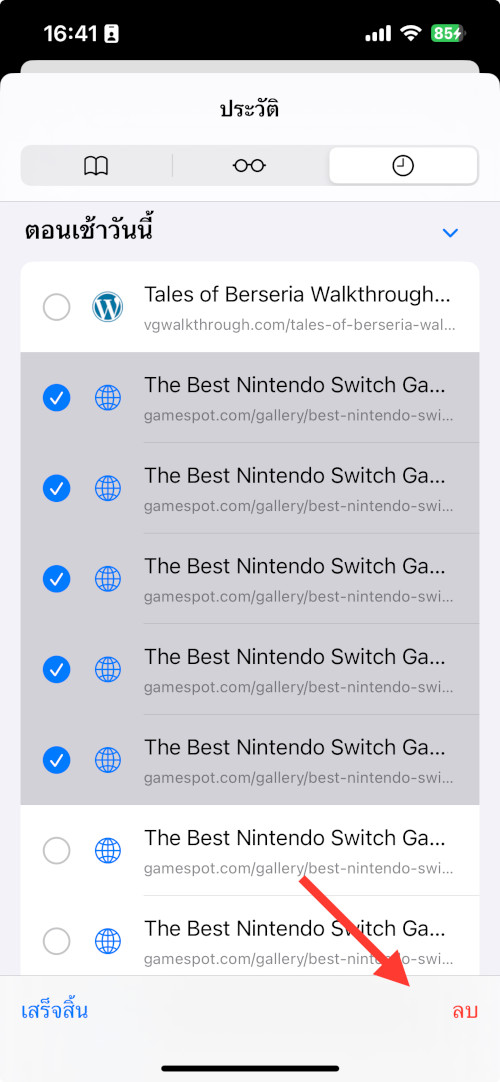Tap the cellular signal bars icon
The image size is (500, 1082).
coord(378,33)
